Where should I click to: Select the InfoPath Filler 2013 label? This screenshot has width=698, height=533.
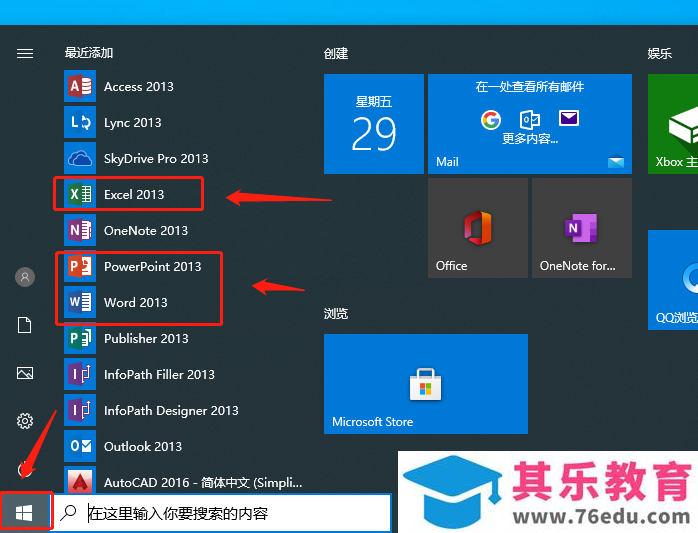coord(159,374)
